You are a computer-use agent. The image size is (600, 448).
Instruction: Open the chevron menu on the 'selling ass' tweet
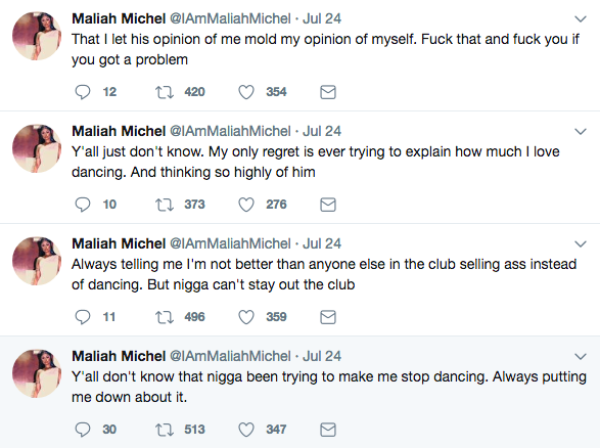pos(581,244)
